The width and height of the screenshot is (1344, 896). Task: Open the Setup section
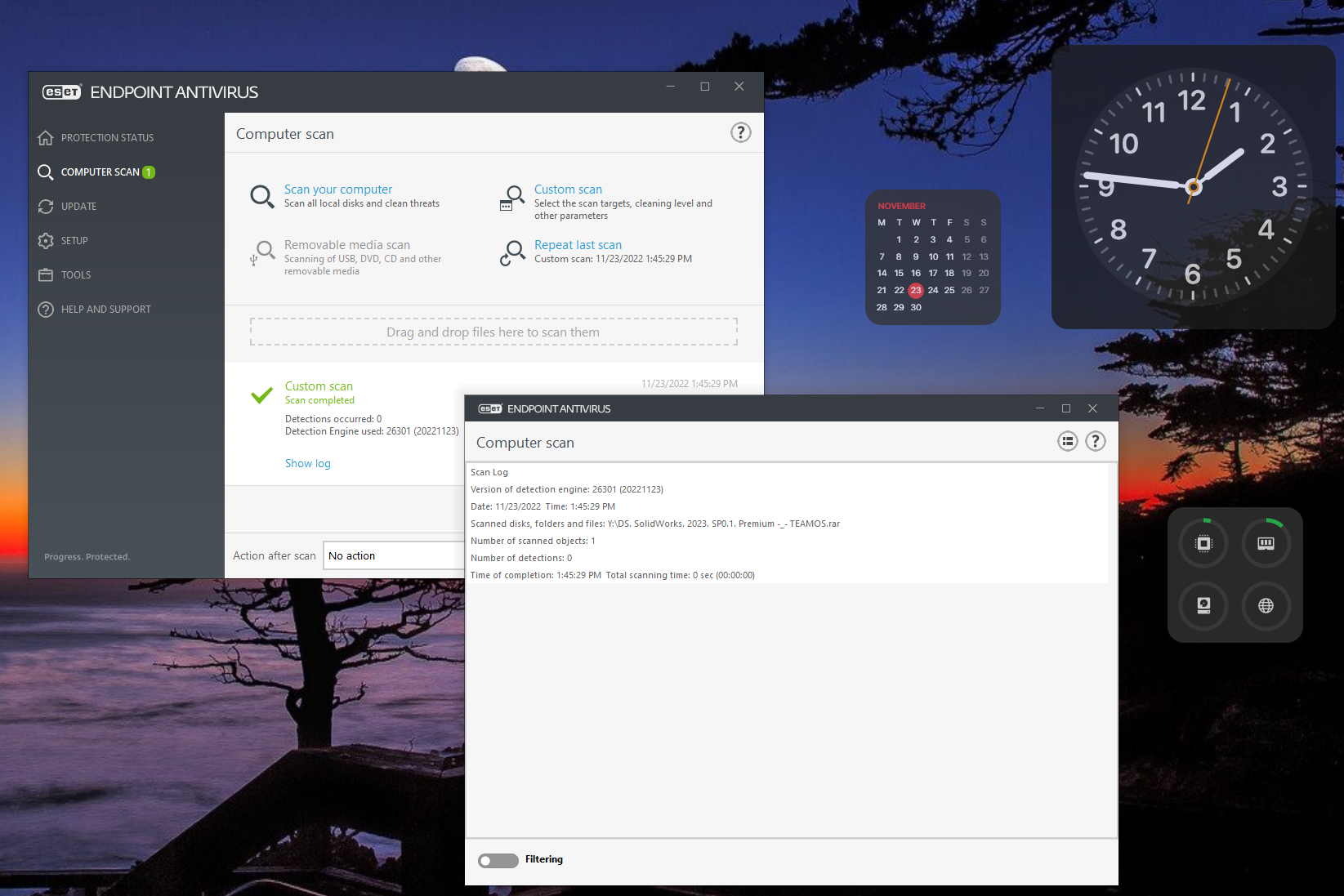click(63, 241)
